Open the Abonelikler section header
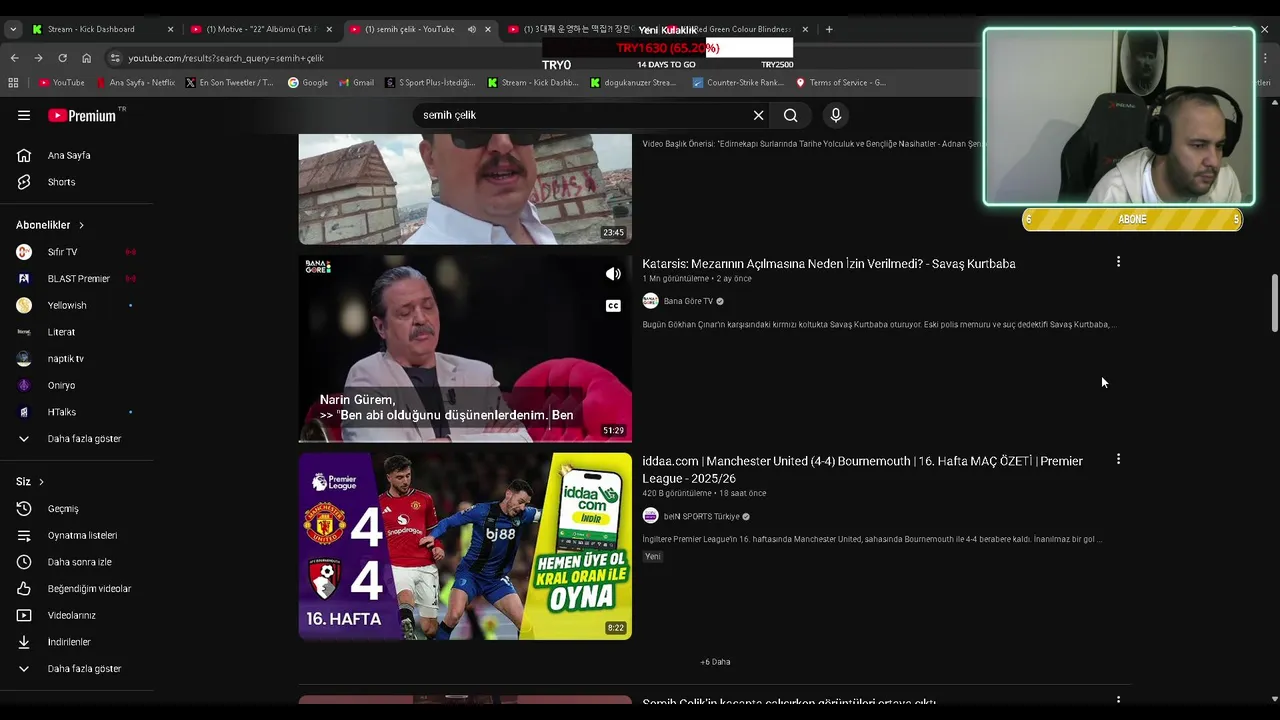1280x720 pixels. tap(50, 225)
